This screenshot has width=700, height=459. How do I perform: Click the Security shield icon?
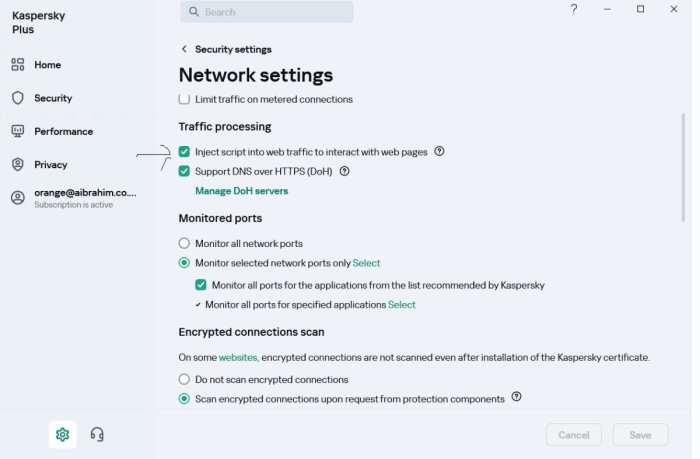(x=18, y=98)
